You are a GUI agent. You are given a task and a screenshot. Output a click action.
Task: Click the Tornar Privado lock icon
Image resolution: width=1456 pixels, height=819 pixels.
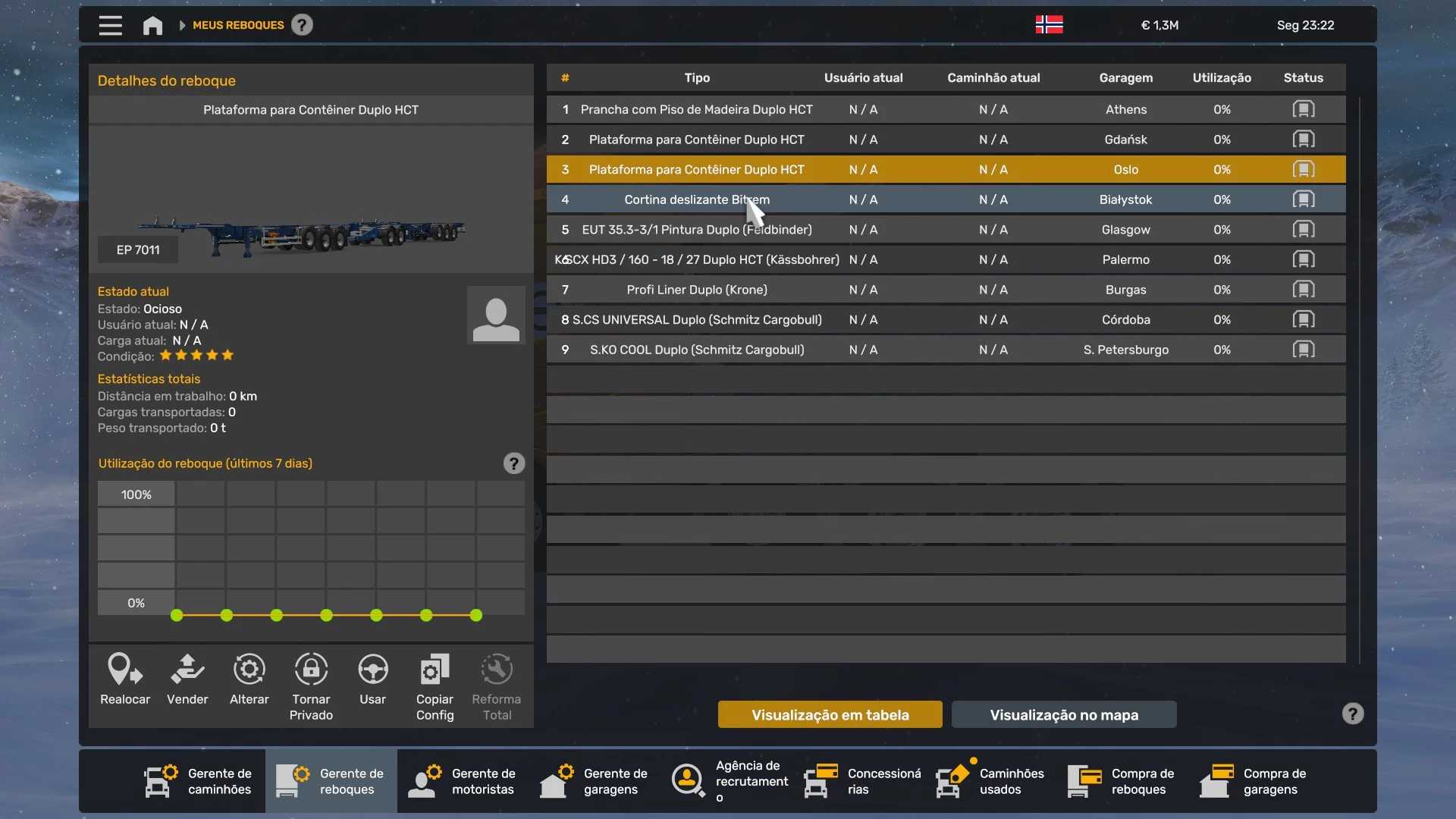coord(311,670)
